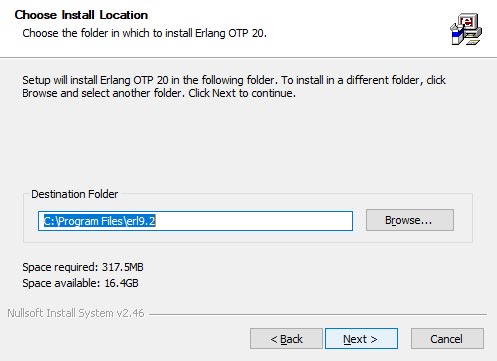Viewport: 497px width, 361px height.
Task: Click the Space available: 16.4GB text
Action: [x=80, y=283]
